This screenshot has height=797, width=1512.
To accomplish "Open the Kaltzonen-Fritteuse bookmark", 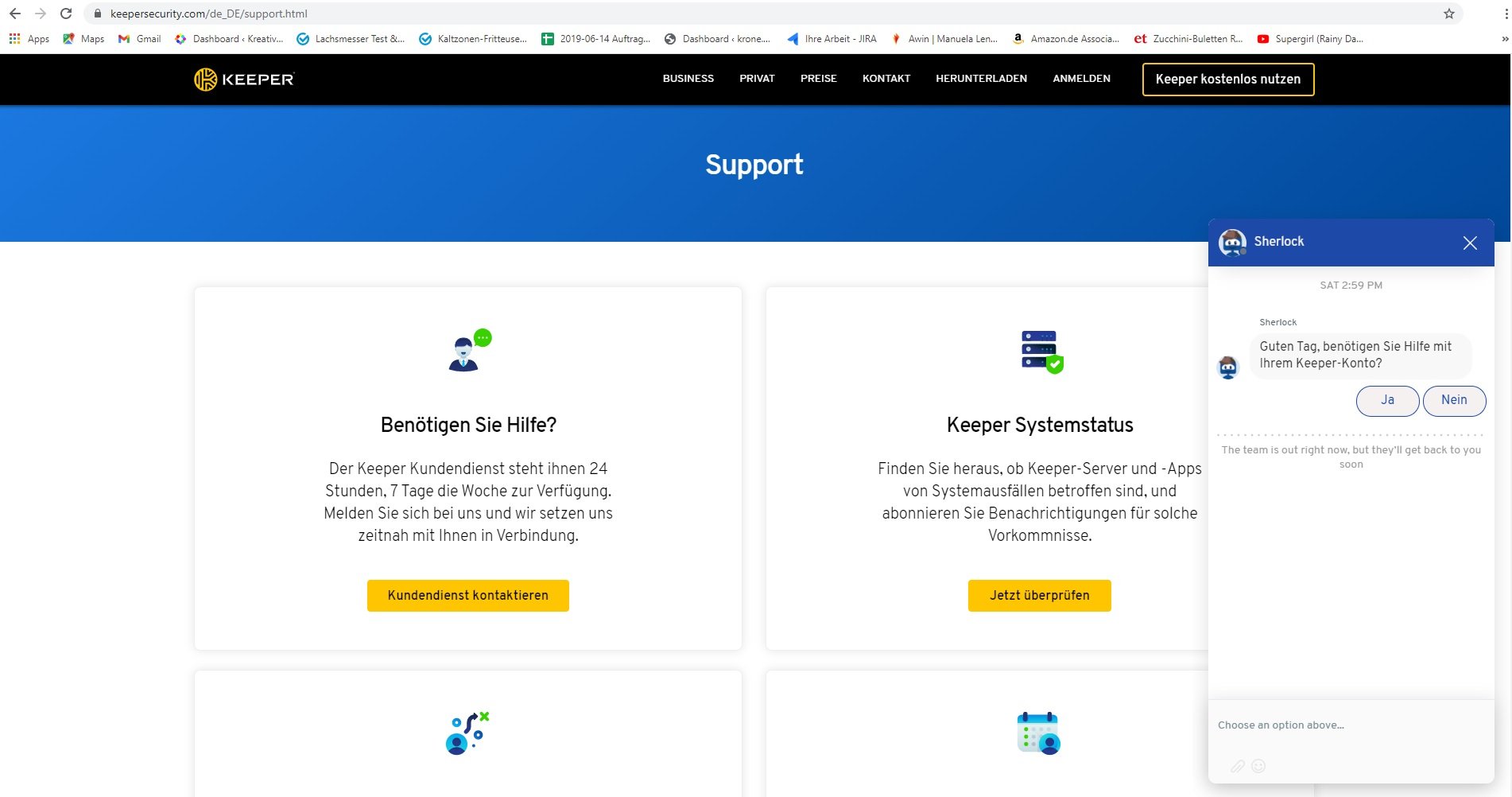I will click(x=473, y=38).
